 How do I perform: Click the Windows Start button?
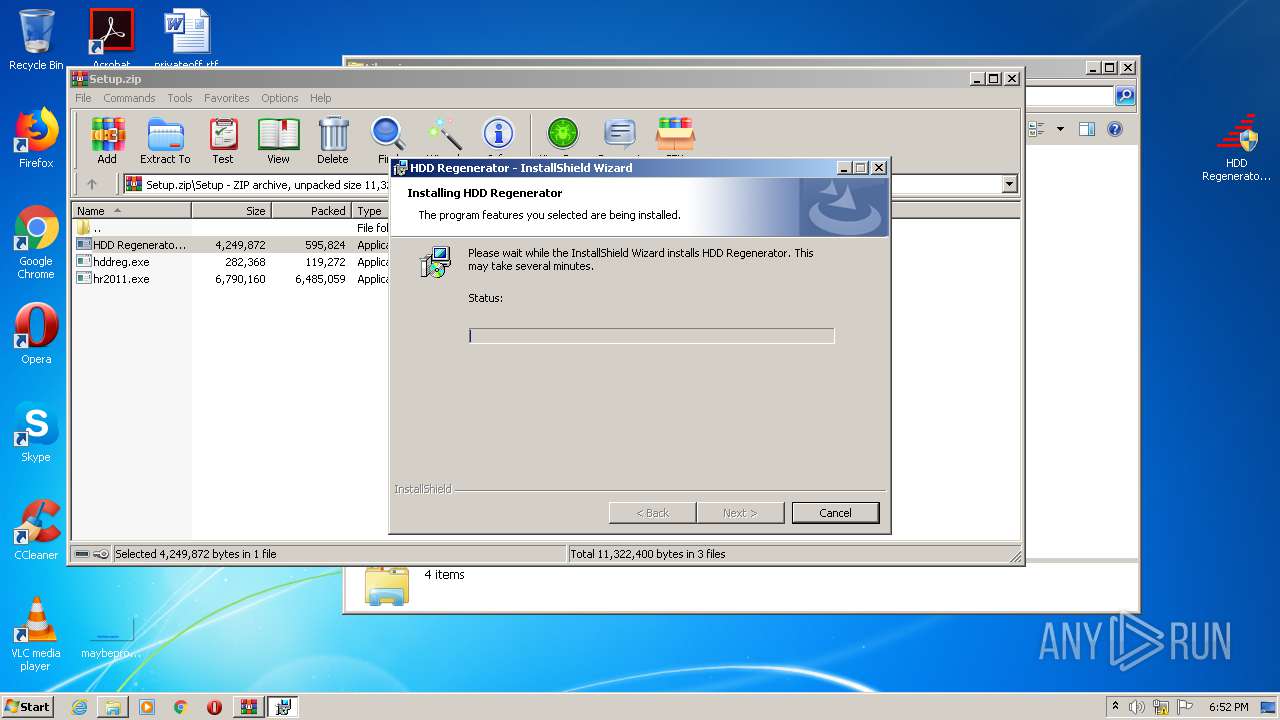point(28,707)
